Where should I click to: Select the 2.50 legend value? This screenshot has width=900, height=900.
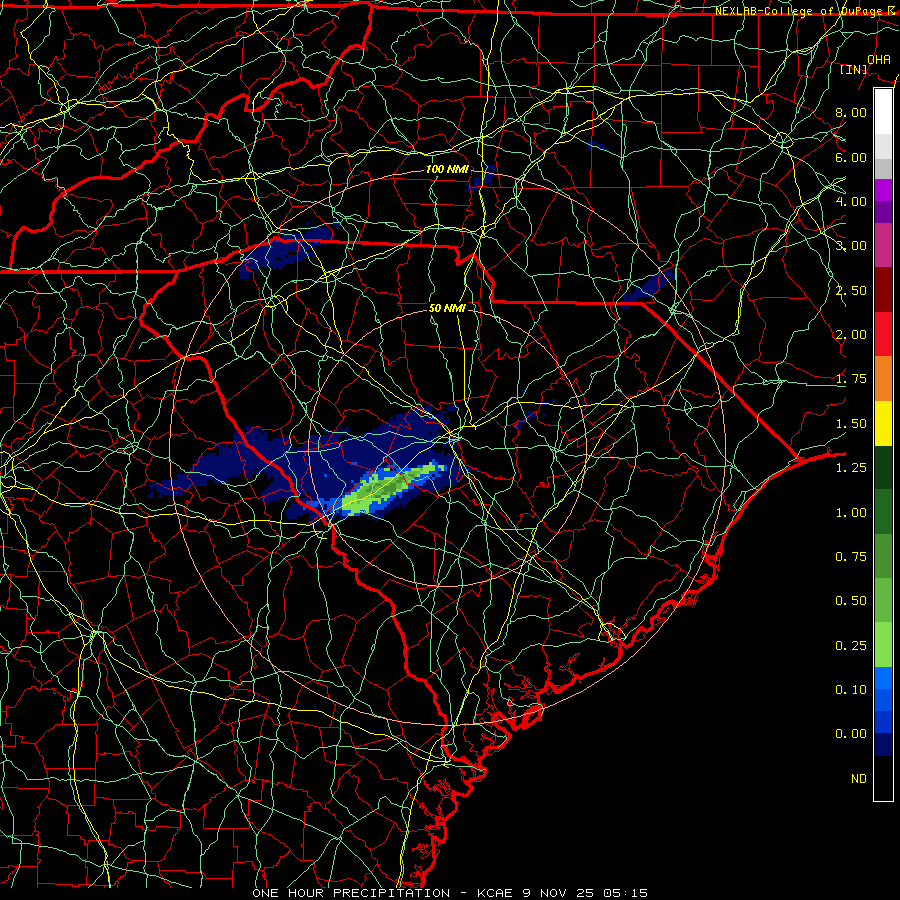[x=851, y=290]
